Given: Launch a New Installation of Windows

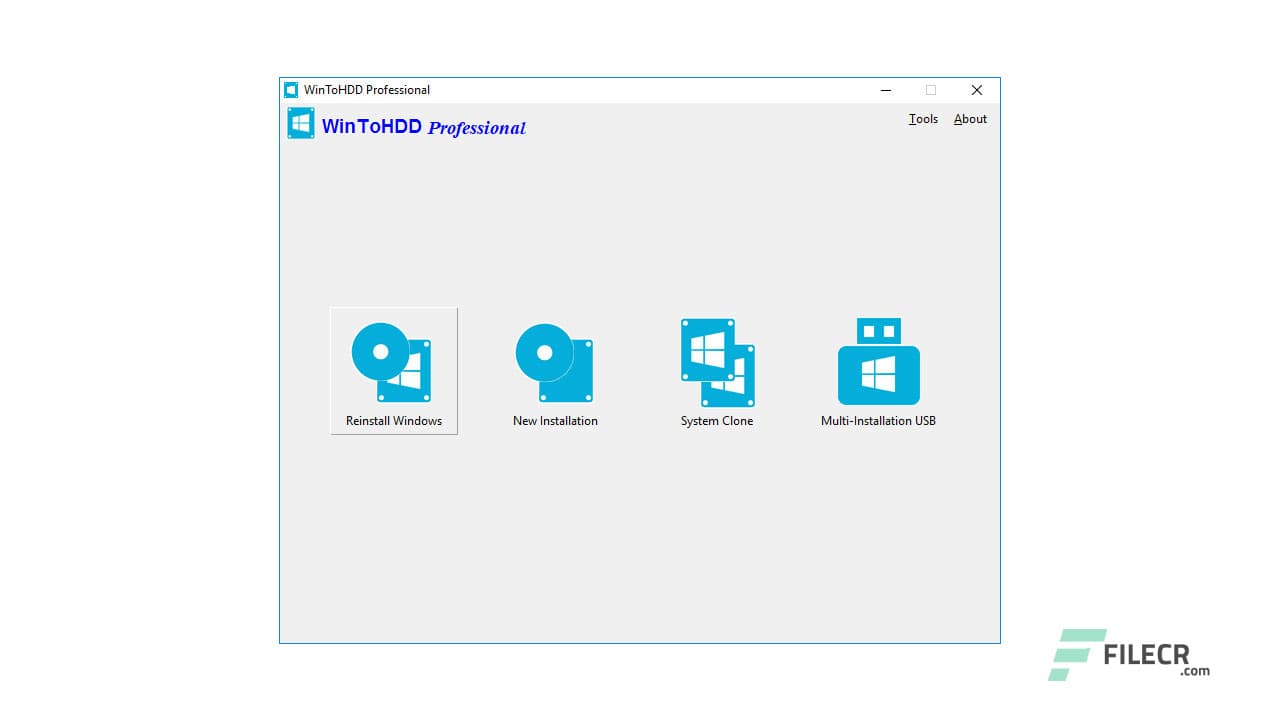Looking at the screenshot, I should pos(554,370).
